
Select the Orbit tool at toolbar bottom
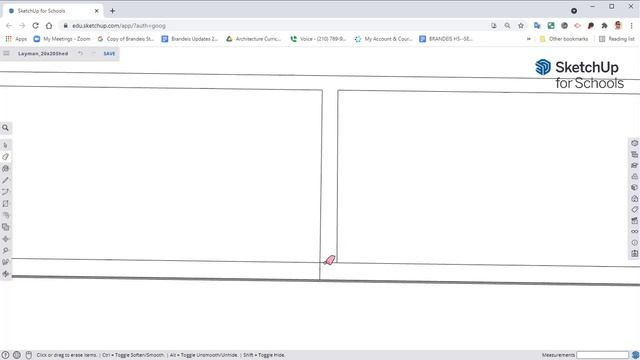5,273
